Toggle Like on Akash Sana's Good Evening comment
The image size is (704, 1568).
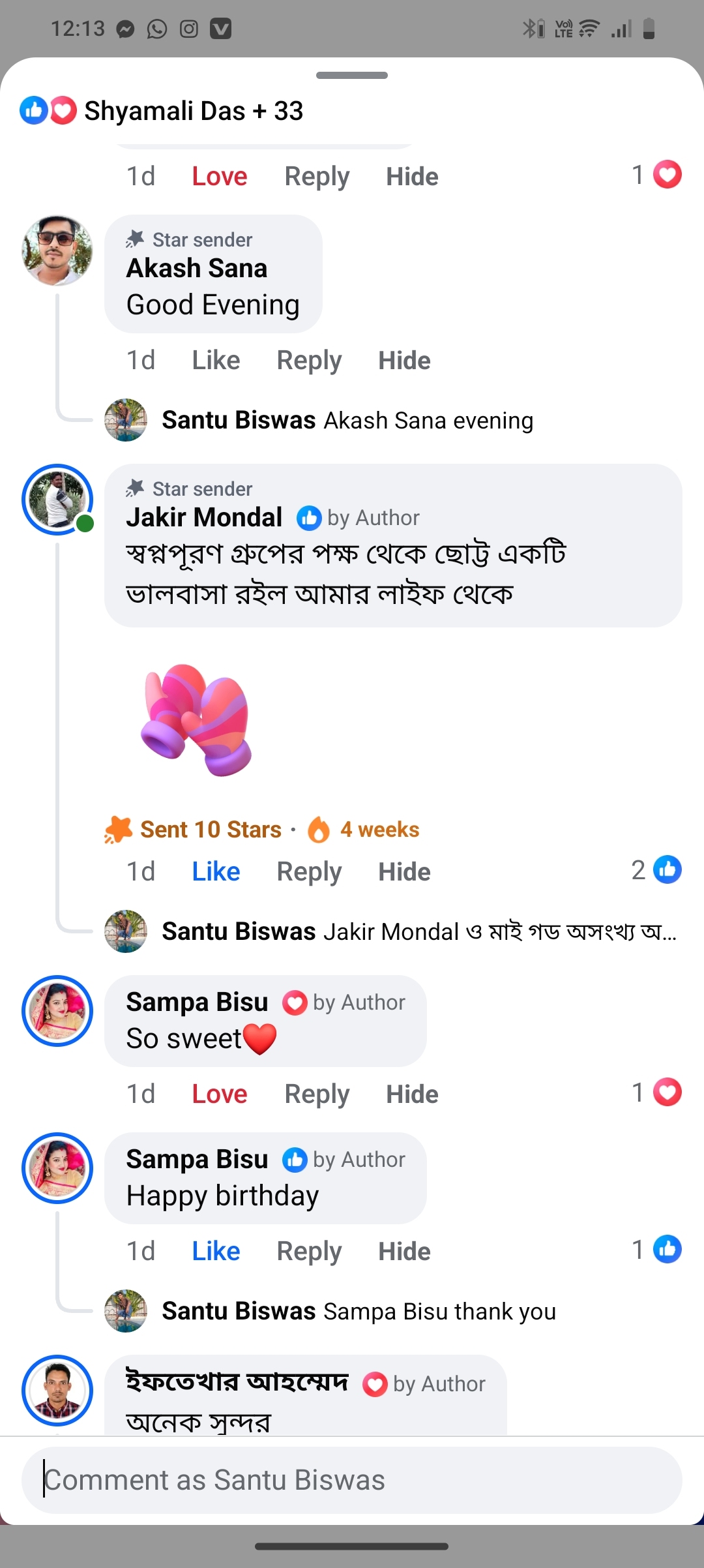click(216, 360)
